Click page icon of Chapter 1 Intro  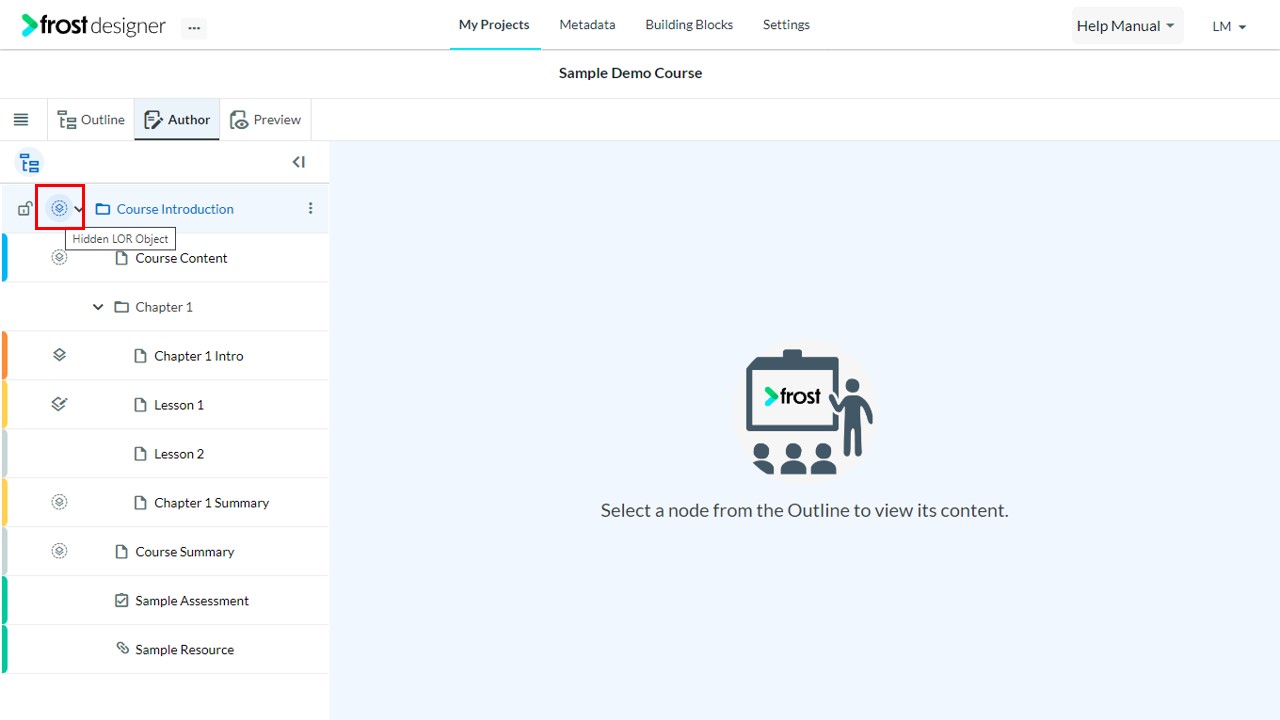point(141,356)
